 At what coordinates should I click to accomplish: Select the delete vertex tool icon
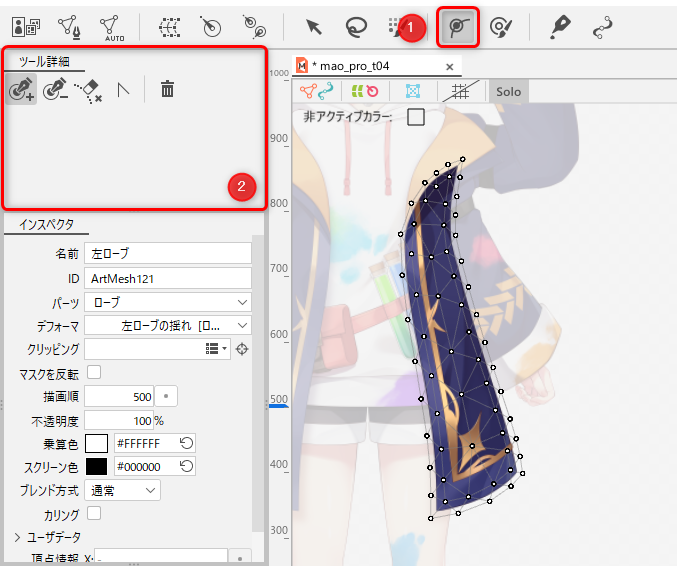pos(54,90)
